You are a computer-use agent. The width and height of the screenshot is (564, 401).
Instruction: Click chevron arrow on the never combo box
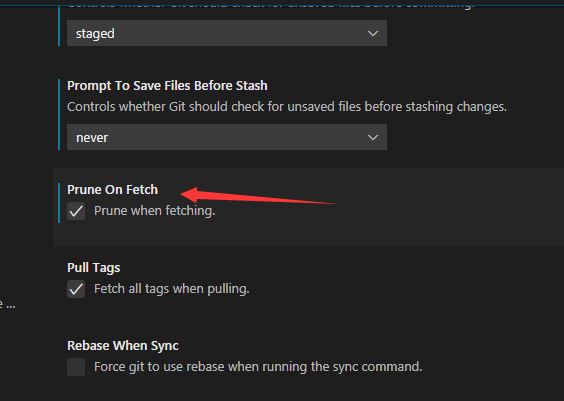coord(373,137)
